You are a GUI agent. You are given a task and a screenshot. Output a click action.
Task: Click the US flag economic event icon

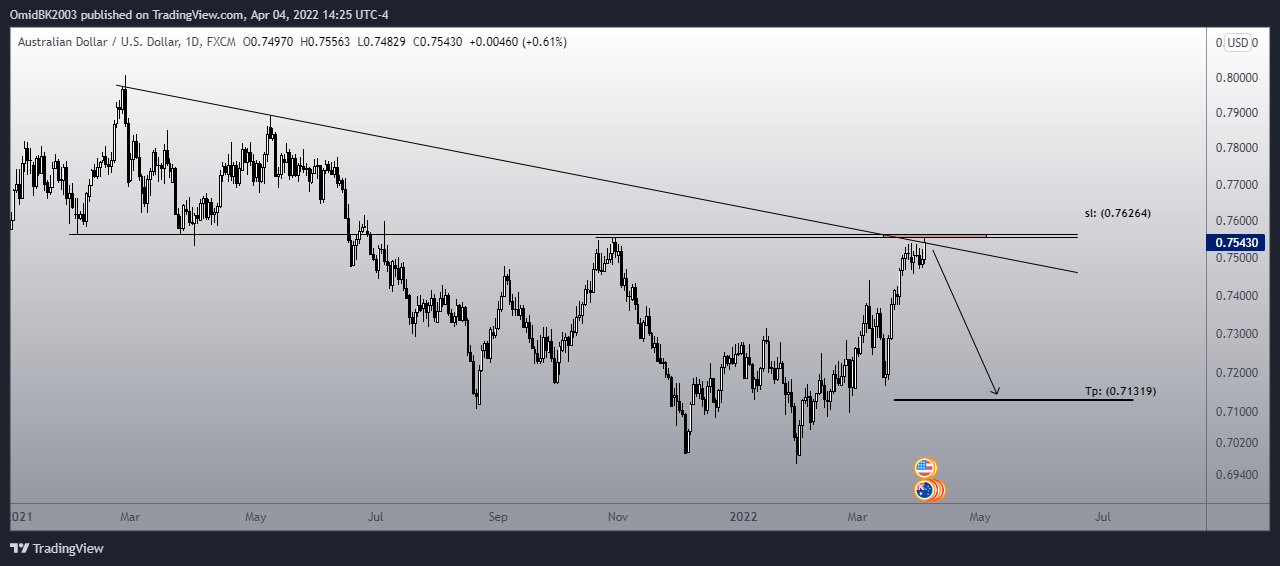tap(925, 468)
